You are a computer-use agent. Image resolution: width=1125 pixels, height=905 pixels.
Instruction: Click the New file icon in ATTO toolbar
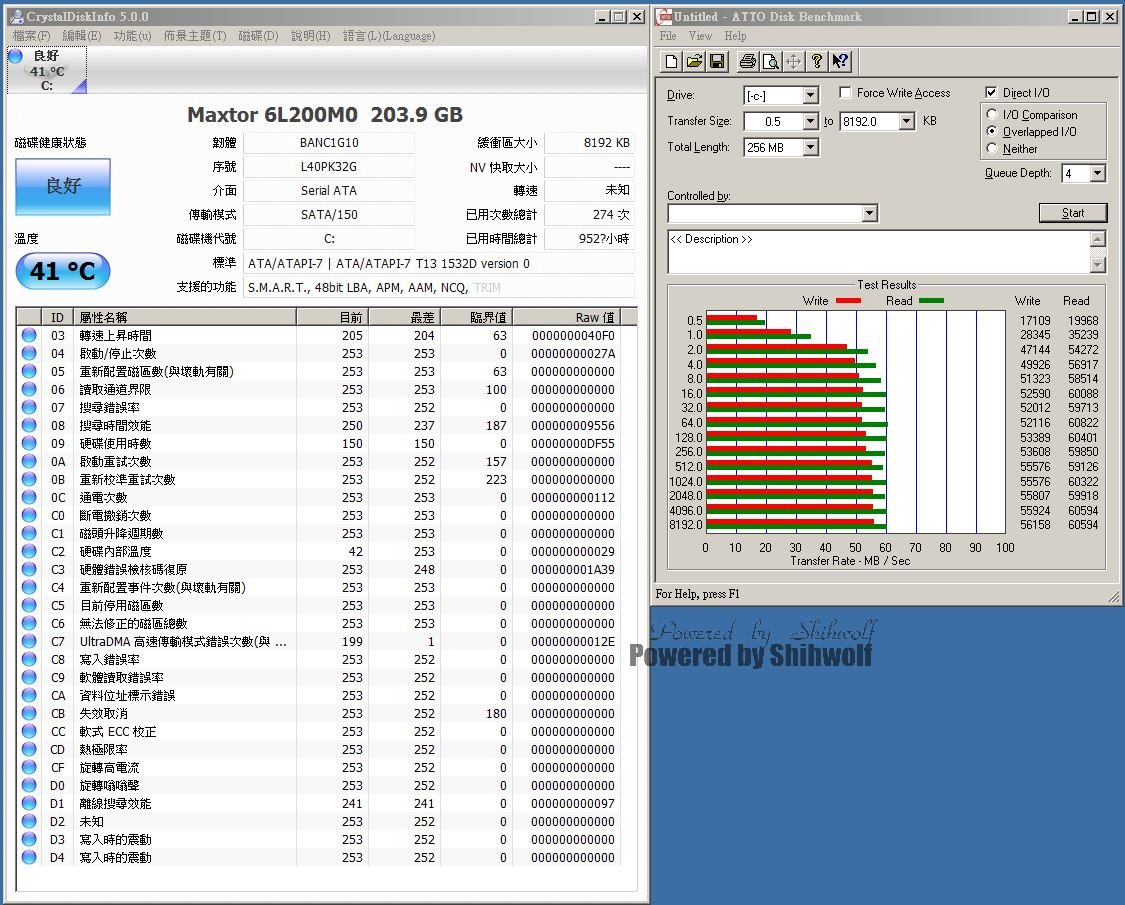(x=671, y=62)
